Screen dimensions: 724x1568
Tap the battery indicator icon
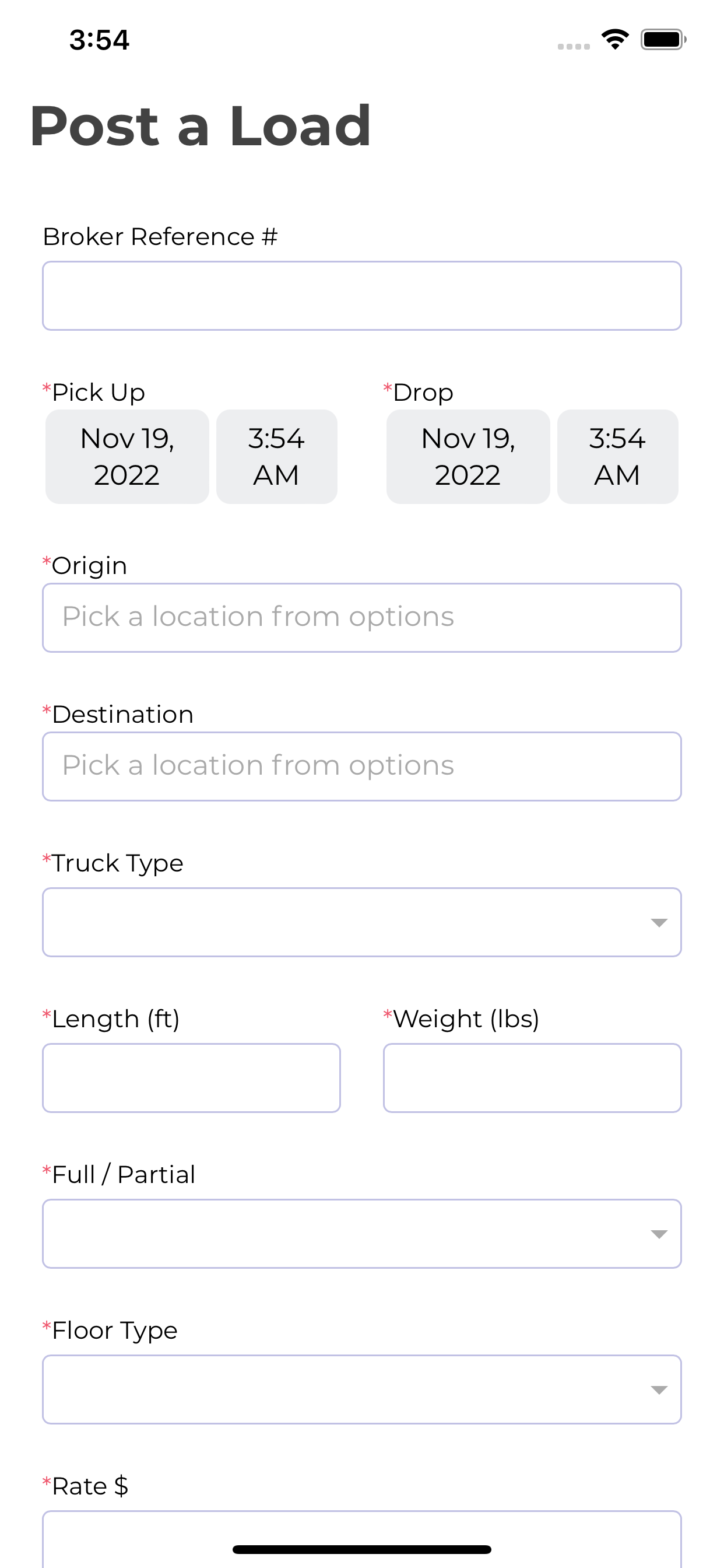click(663, 40)
